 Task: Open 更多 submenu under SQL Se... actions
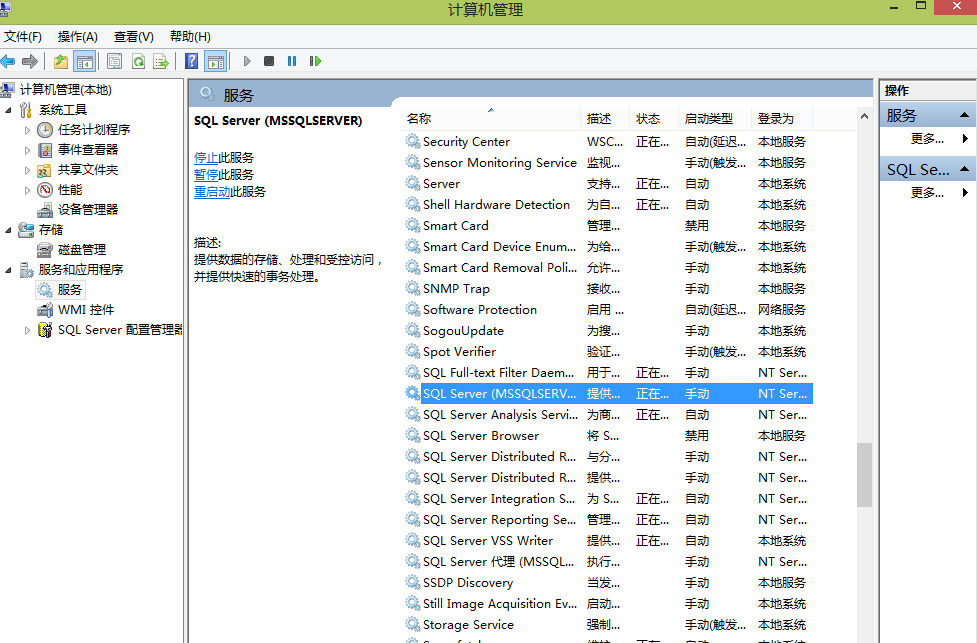click(x=927, y=193)
